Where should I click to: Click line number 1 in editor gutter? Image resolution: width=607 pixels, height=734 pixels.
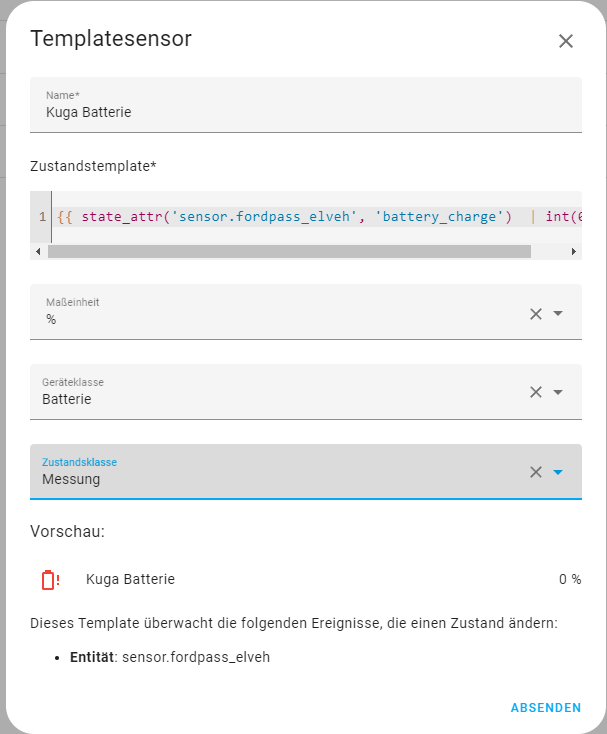42,217
